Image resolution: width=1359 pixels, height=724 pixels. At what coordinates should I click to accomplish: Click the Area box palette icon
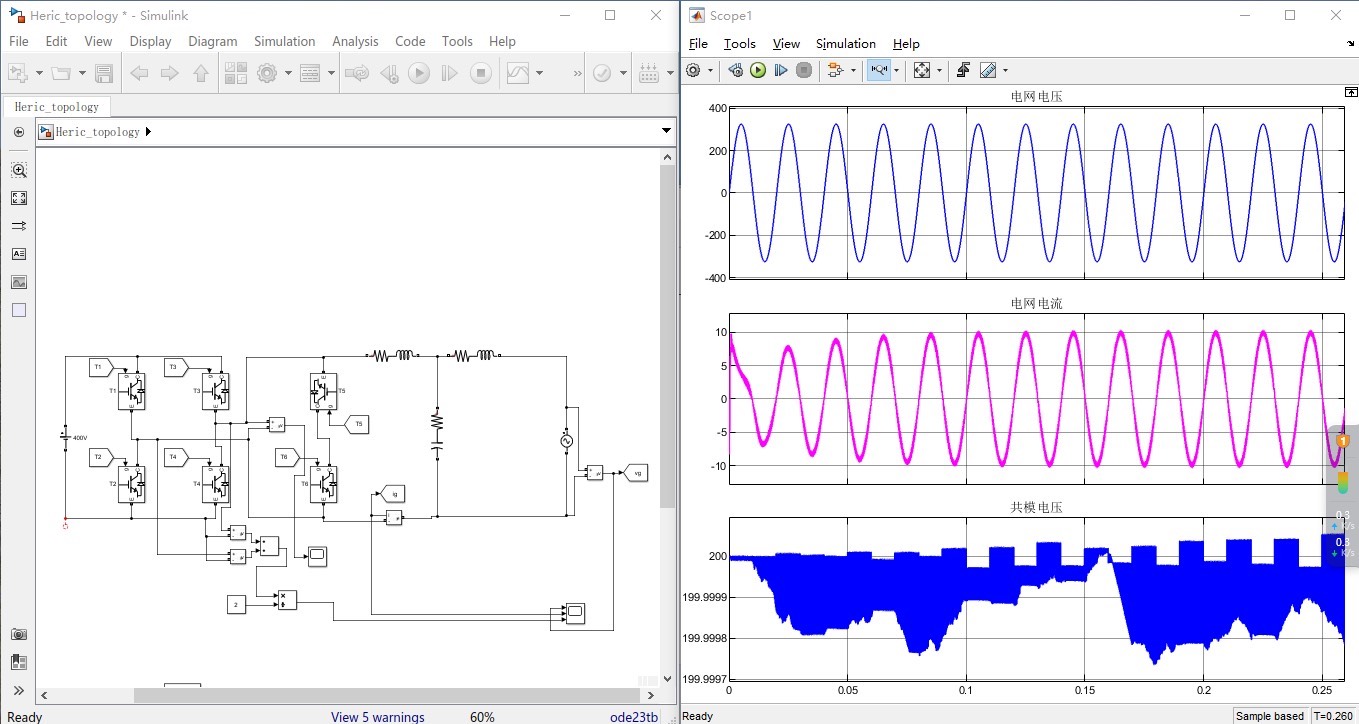(19, 310)
